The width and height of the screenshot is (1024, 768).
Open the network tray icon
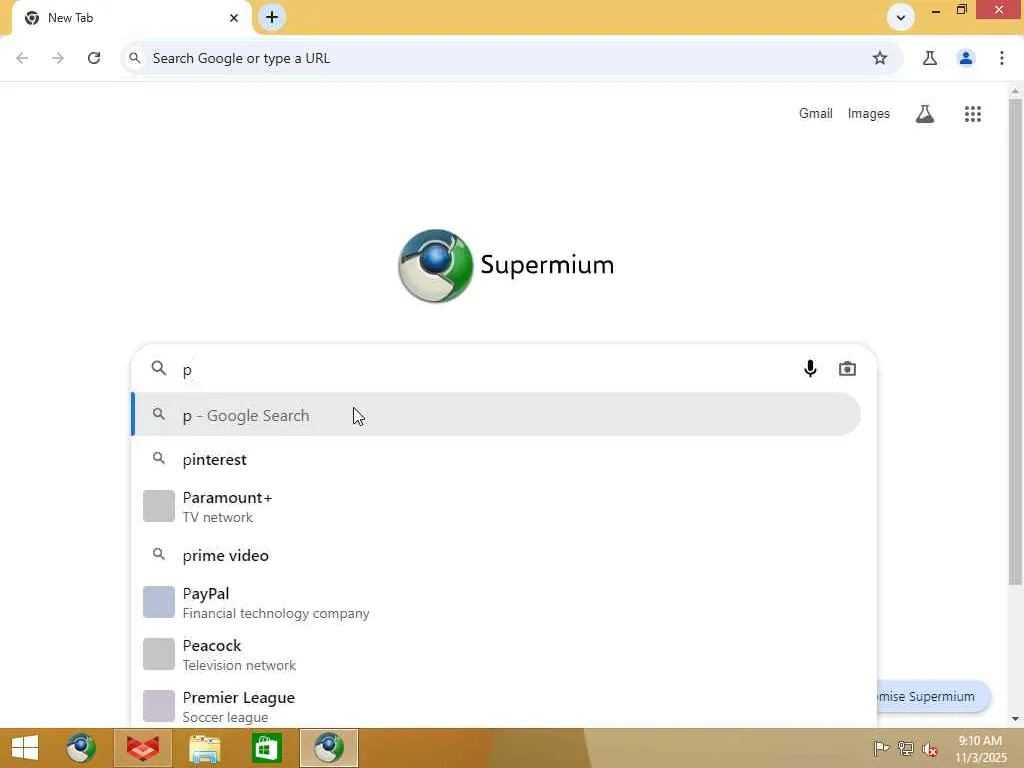(905, 748)
